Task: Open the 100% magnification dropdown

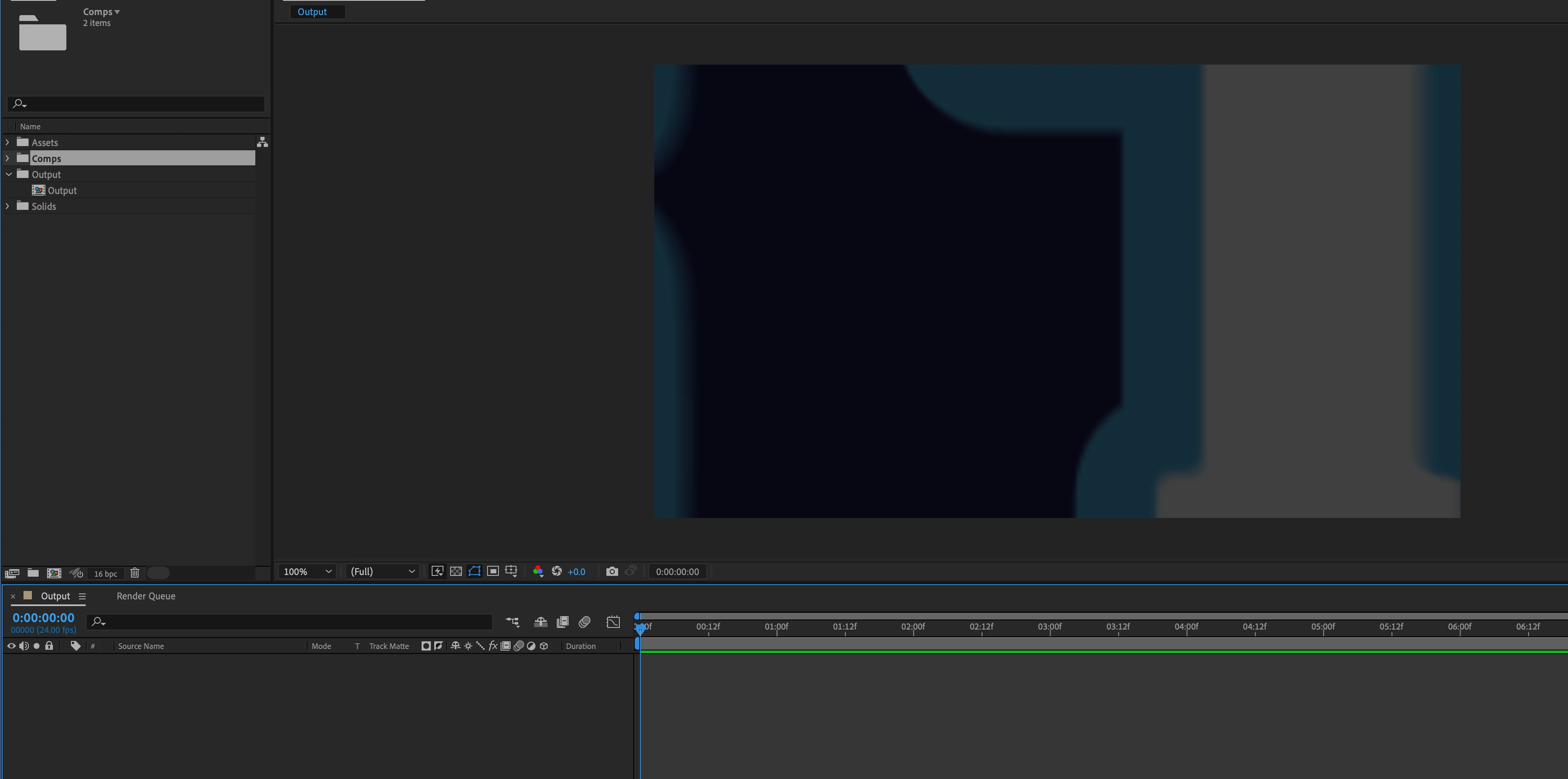Action: 307,572
